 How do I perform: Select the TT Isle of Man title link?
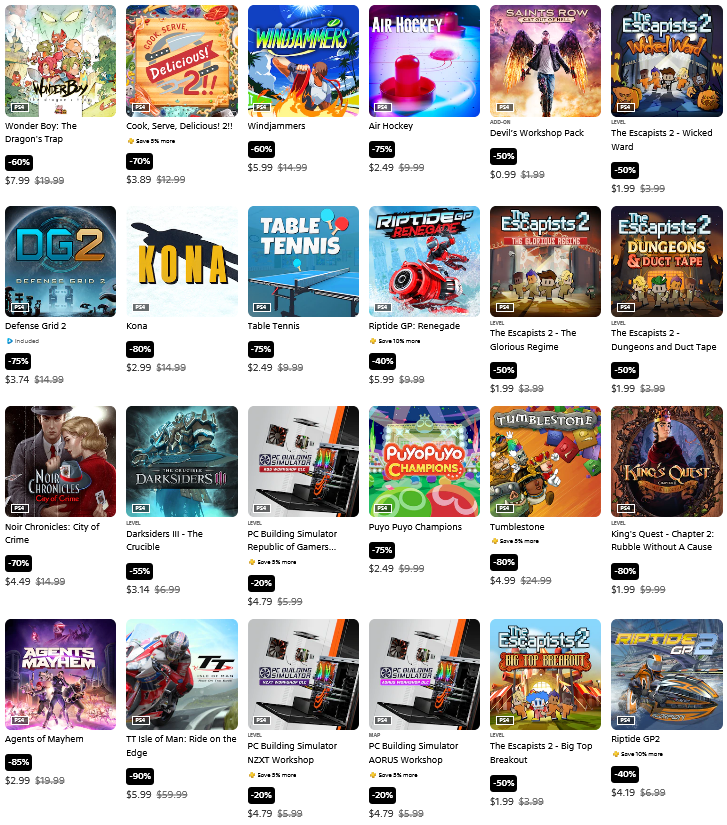(181, 746)
